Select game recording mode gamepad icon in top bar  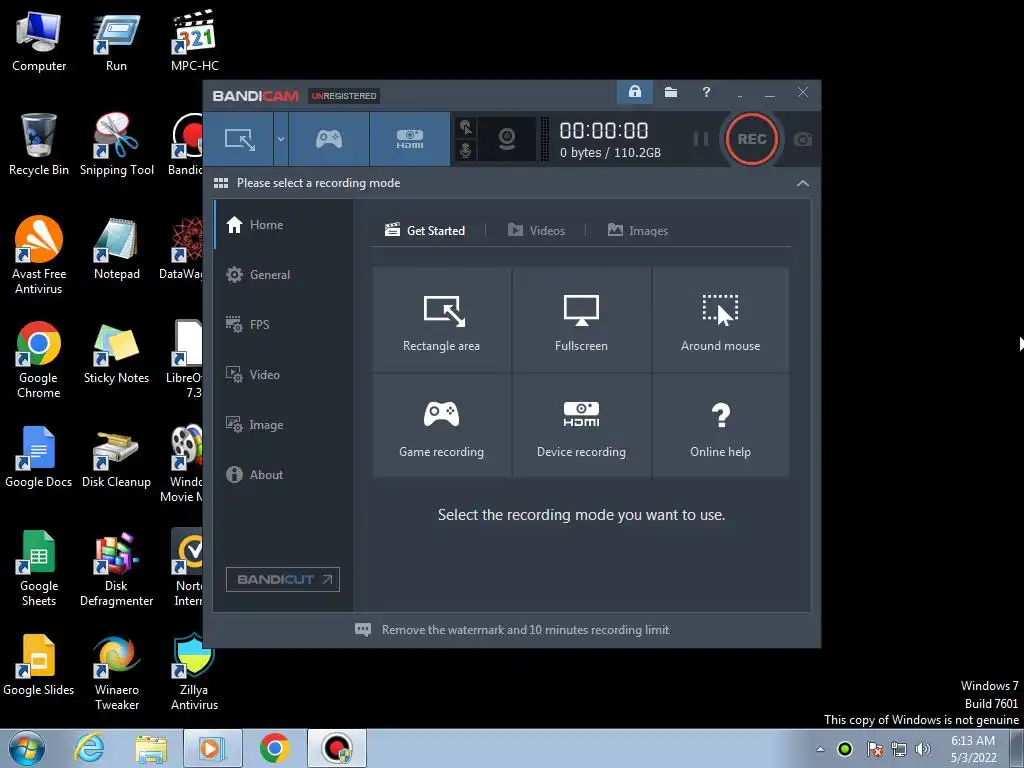(328, 139)
